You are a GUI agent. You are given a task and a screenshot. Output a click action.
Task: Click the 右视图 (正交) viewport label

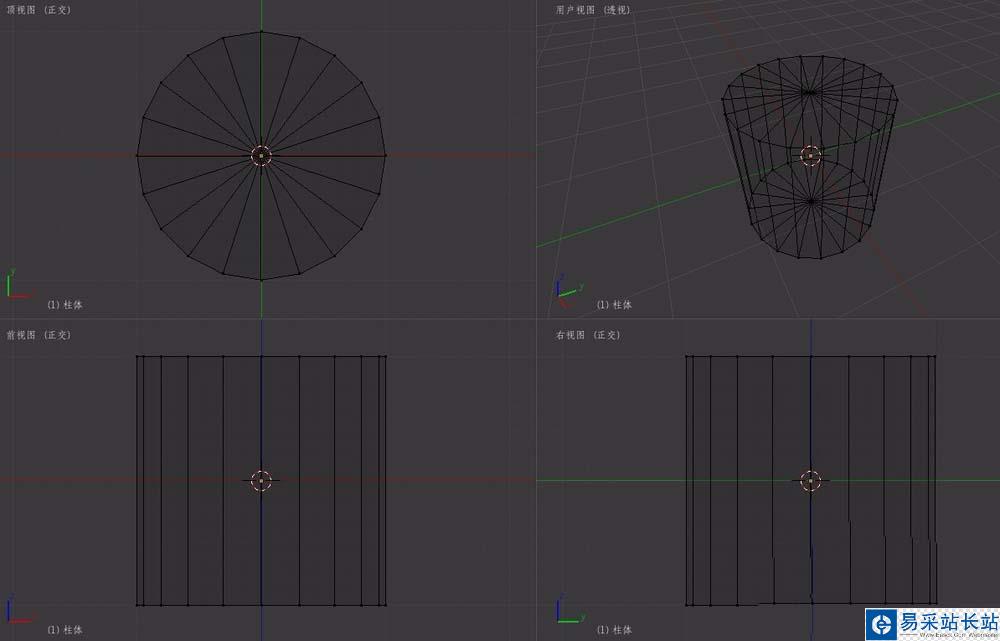pos(588,335)
